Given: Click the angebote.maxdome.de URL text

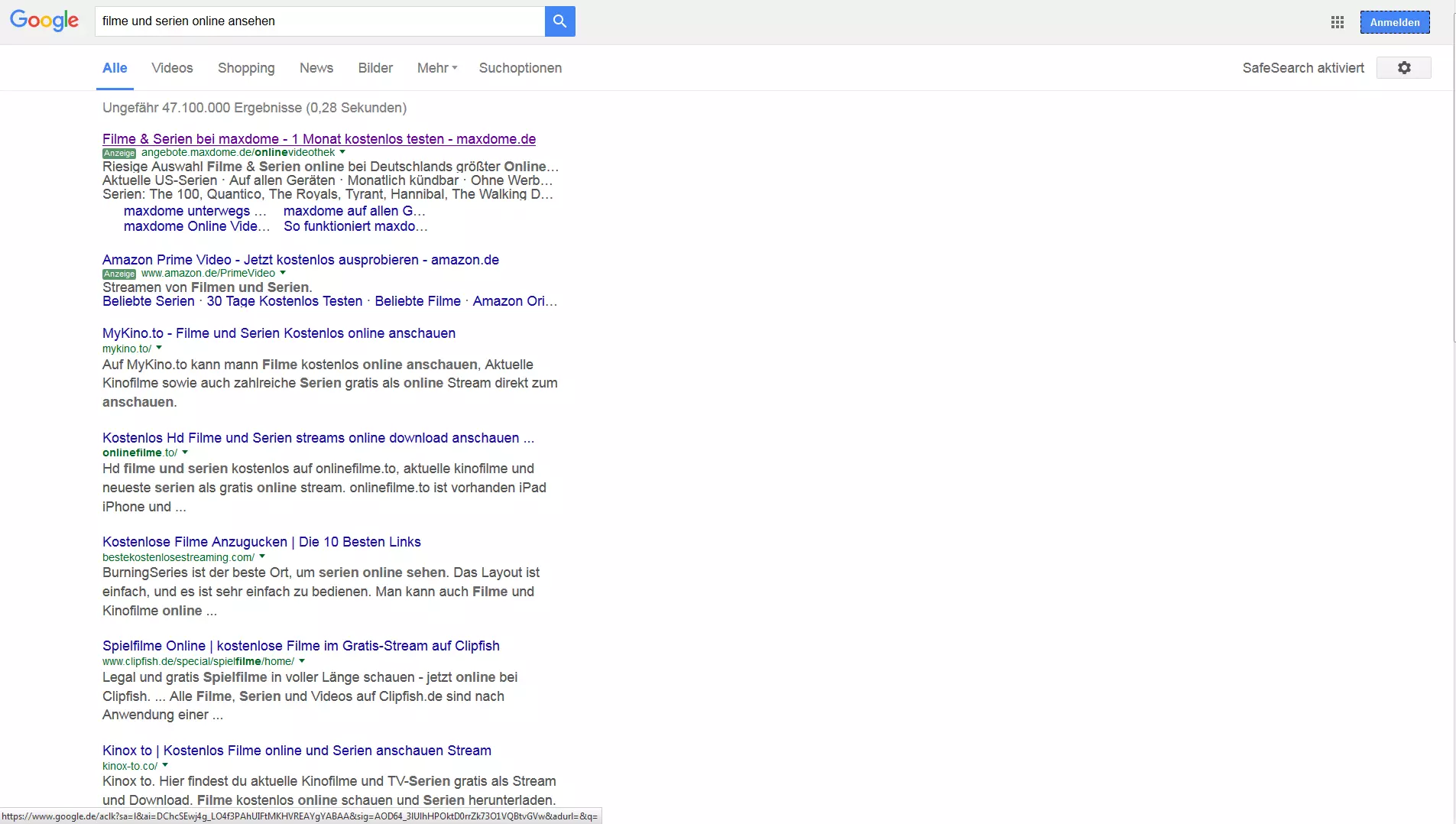Looking at the screenshot, I should 238,152.
